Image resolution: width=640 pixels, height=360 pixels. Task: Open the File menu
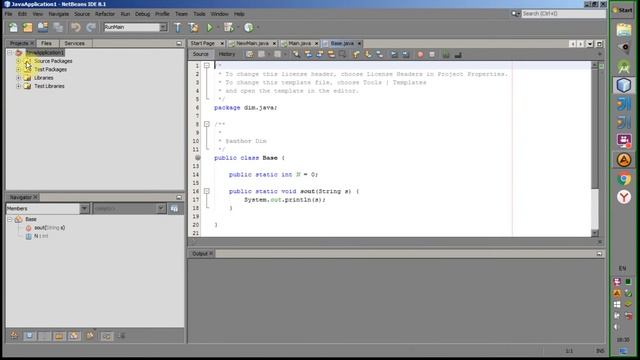[x=9, y=14]
